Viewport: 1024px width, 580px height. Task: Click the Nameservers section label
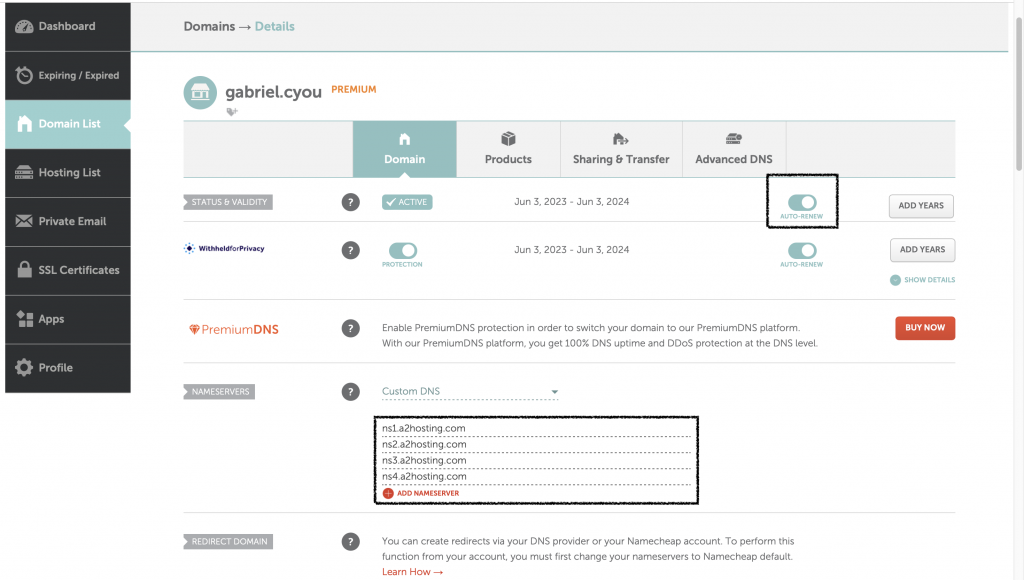pos(219,392)
